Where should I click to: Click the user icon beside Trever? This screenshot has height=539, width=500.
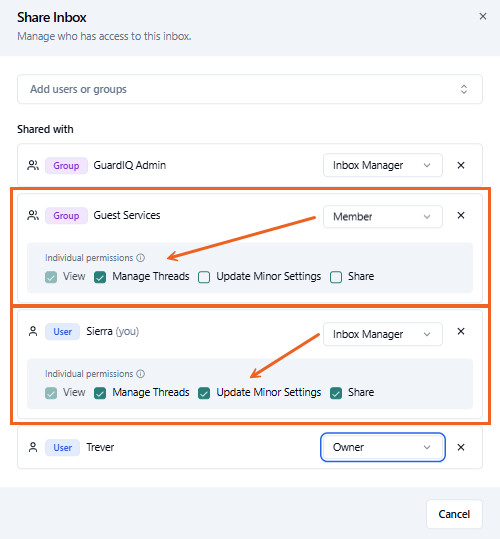point(33,447)
